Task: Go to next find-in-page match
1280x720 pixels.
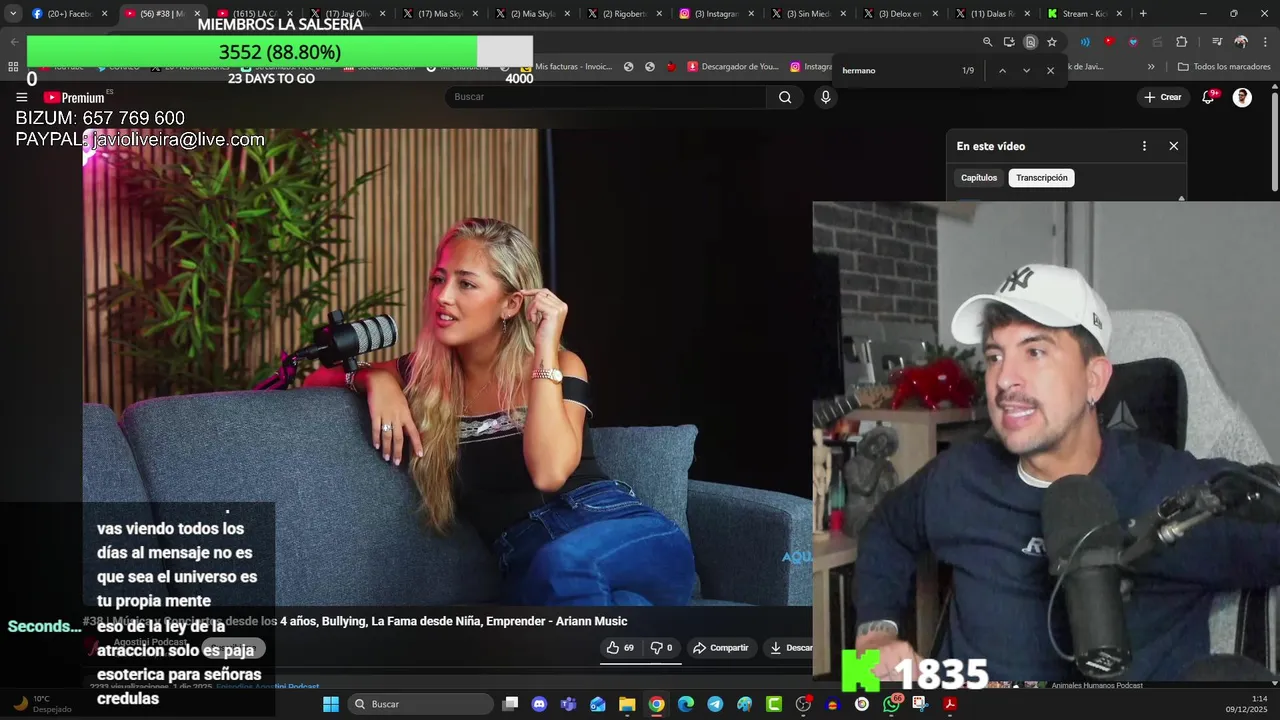Action: coord(1026,71)
